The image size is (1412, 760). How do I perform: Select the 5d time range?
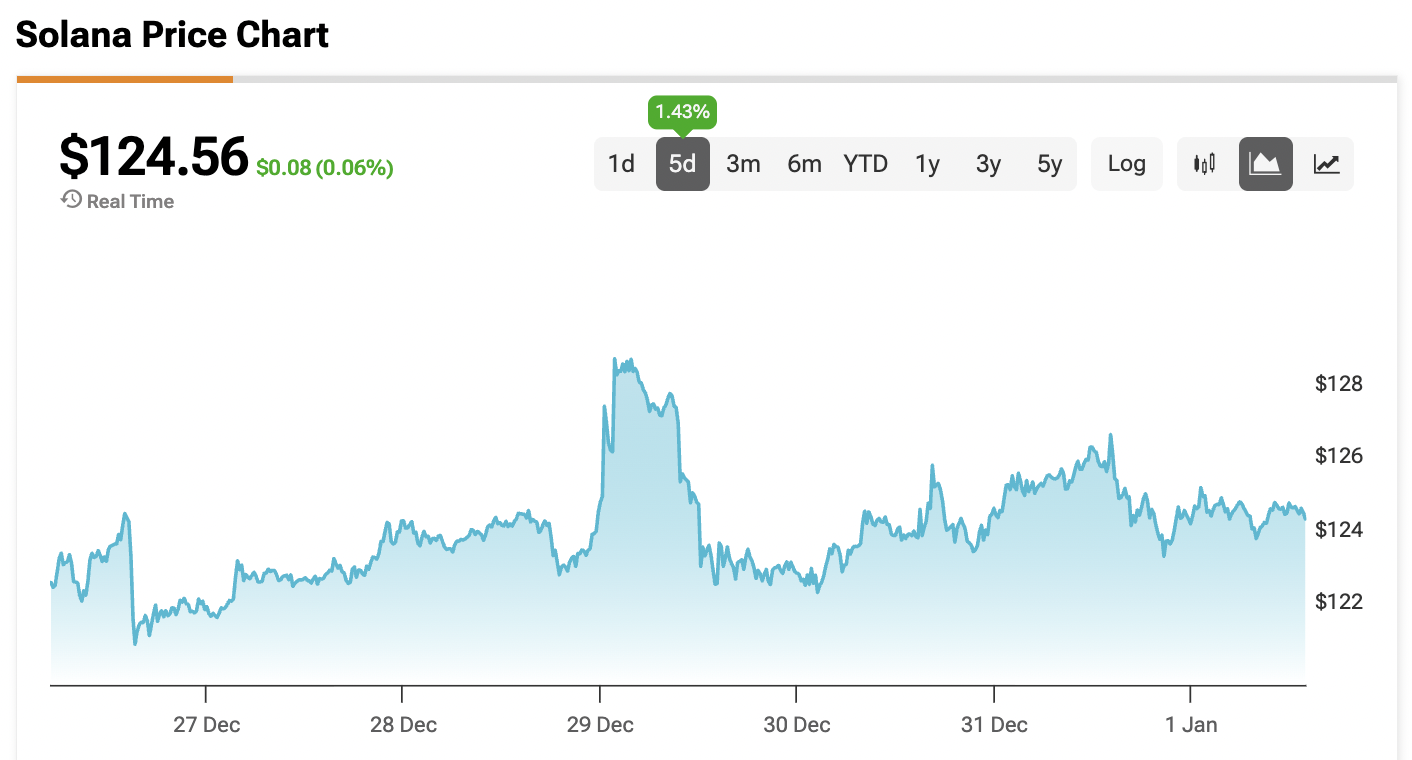683,164
